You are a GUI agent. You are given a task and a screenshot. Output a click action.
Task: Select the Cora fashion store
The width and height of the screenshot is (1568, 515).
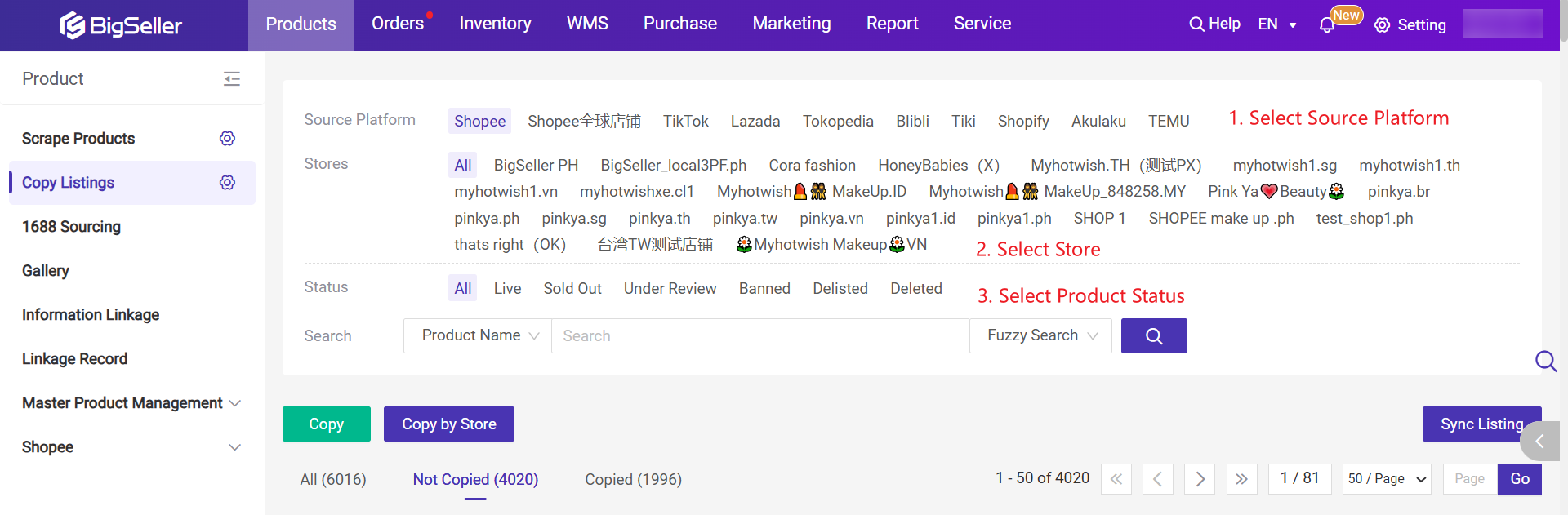click(812, 165)
